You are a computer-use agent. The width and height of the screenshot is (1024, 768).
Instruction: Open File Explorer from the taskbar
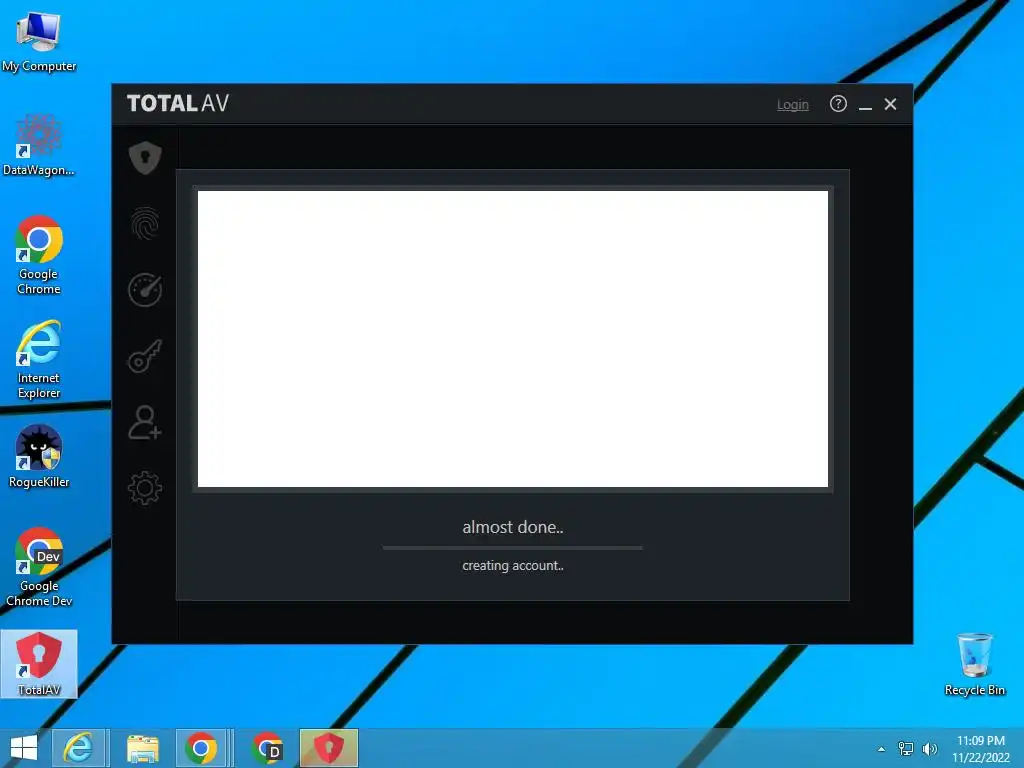(x=142, y=748)
